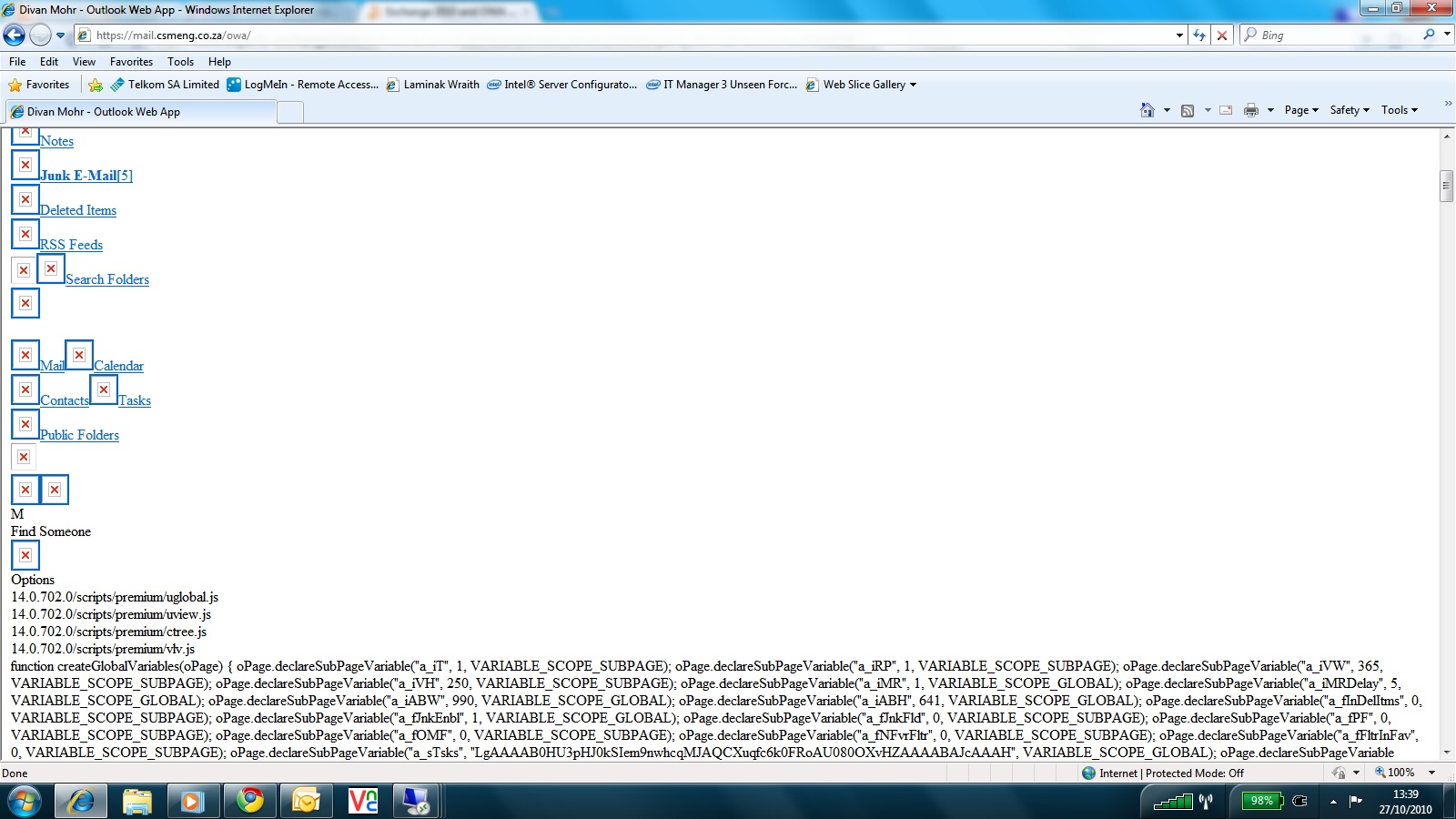Click the Refresh icon in address bar
Image resolution: width=1456 pixels, height=819 pixels.
tap(1199, 35)
